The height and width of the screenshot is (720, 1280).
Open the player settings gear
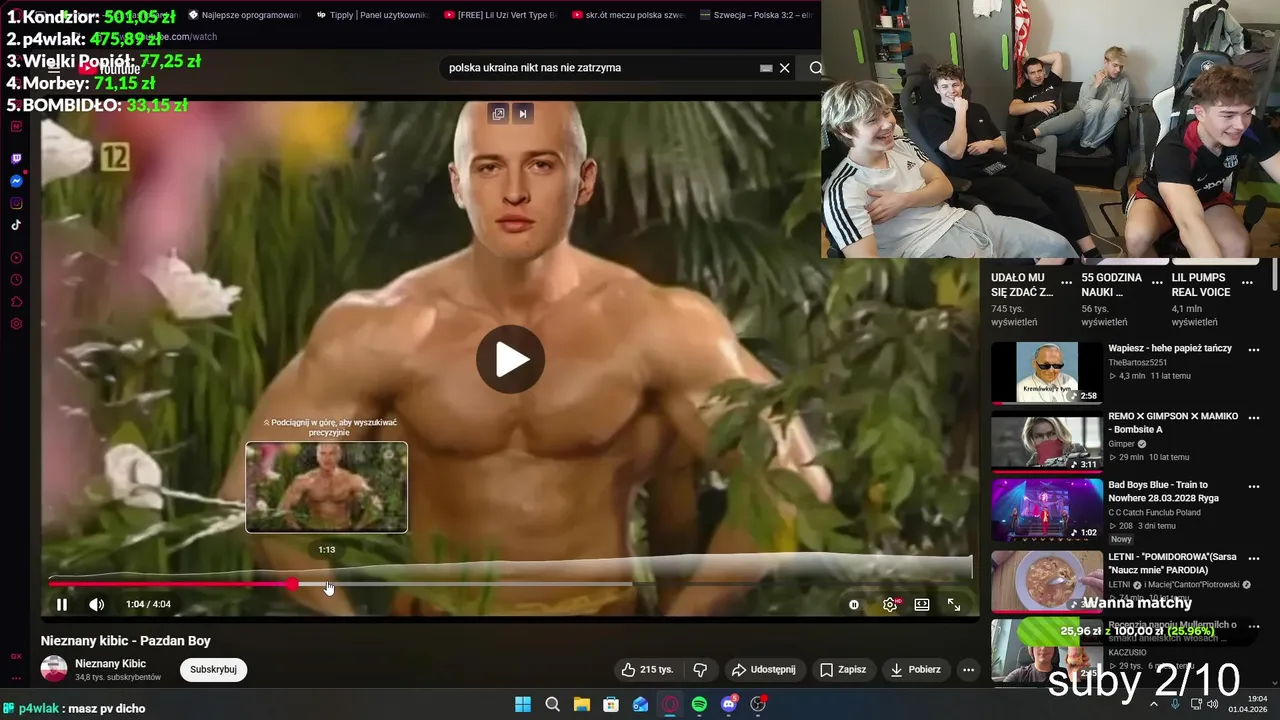point(890,604)
